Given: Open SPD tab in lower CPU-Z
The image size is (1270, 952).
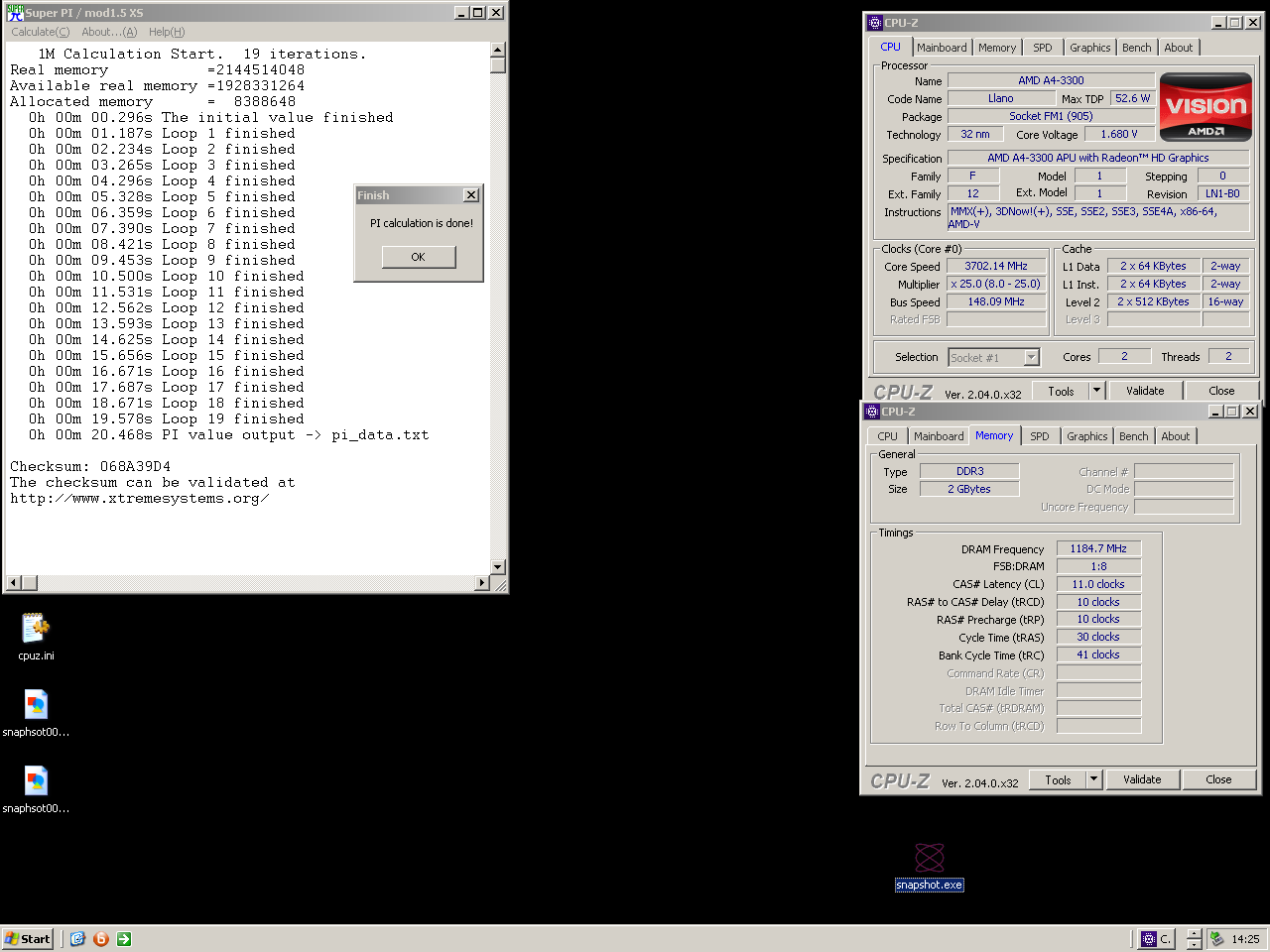Looking at the screenshot, I should 1039,436.
